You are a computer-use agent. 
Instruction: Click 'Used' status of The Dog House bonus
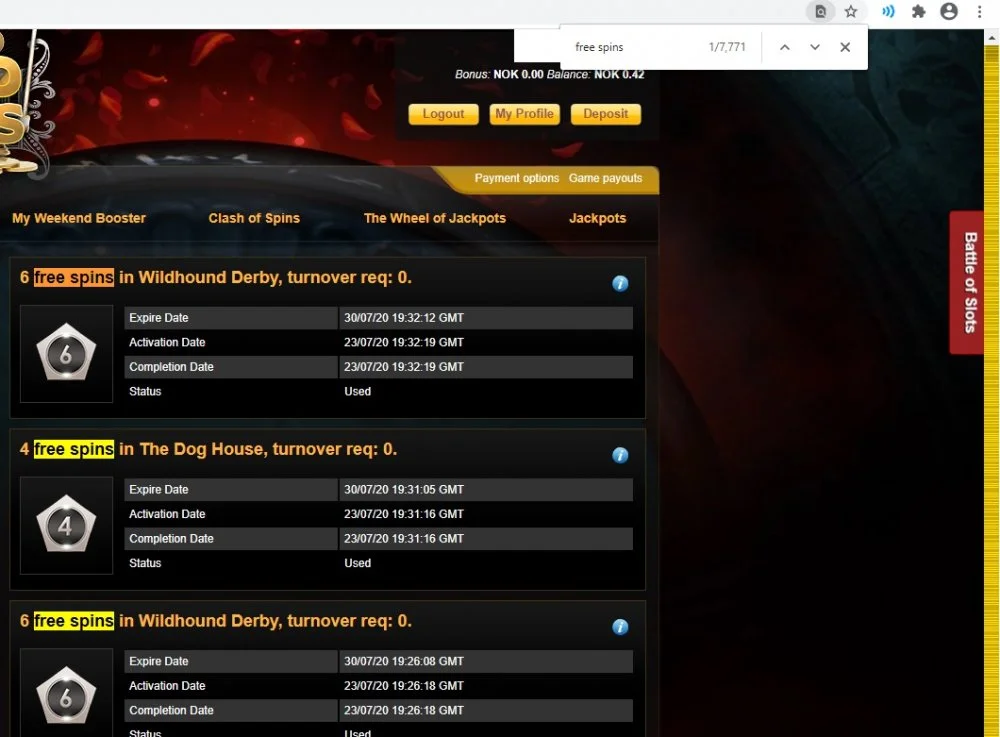pyautogui.click(x=357, y=564)
